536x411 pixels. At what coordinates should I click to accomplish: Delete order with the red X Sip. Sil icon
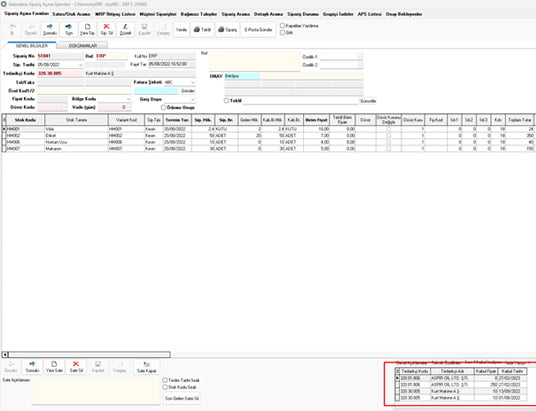click(x=106, y=30)
